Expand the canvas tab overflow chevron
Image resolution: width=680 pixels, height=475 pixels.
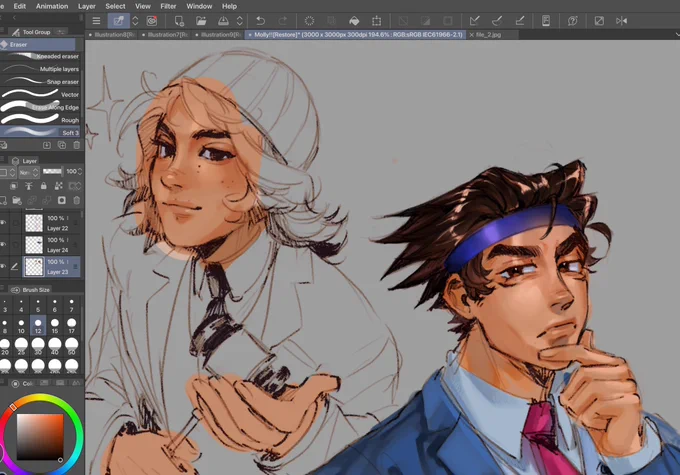click(x=677, y=34)
